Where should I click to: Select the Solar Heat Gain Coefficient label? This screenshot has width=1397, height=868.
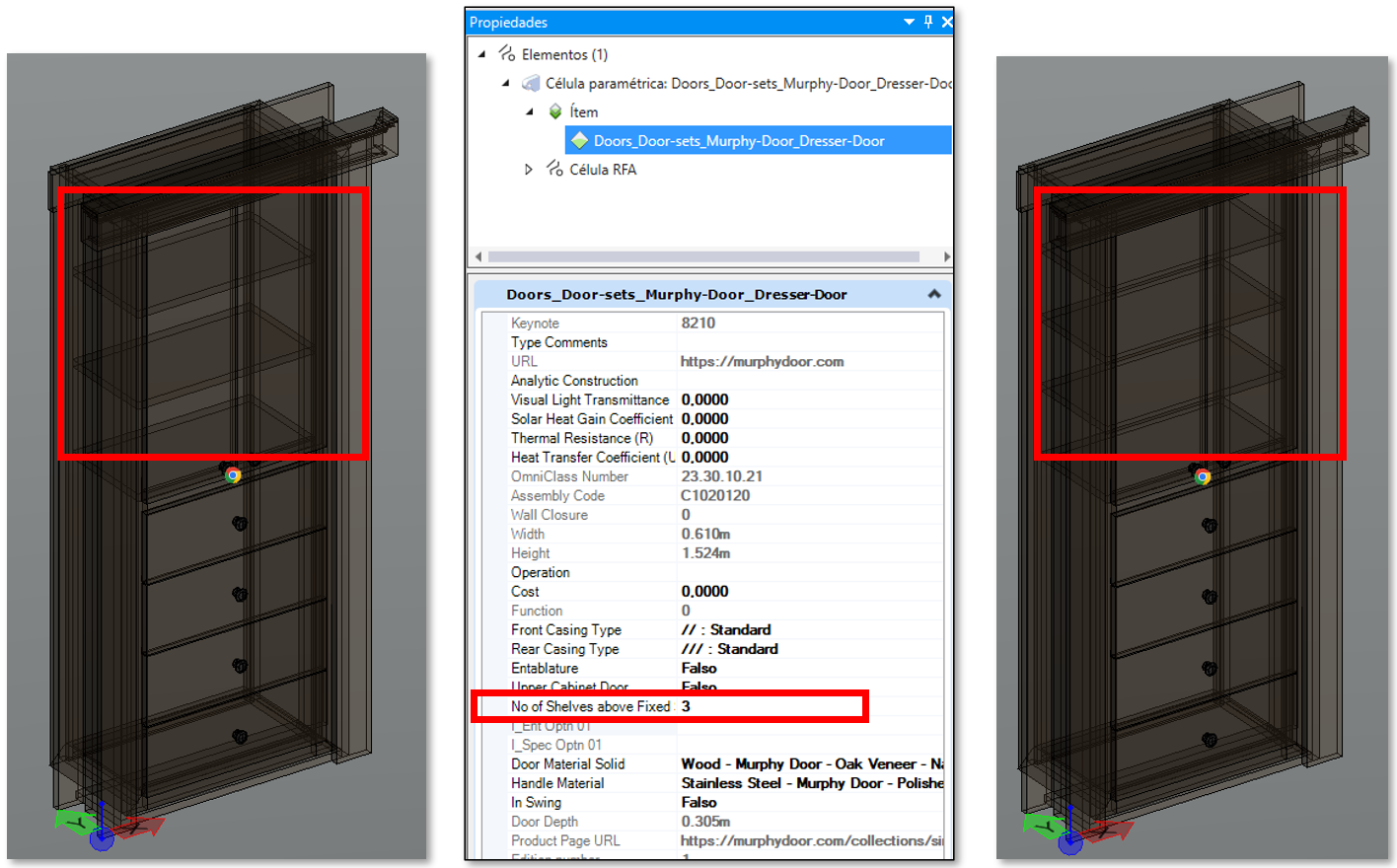pyautogui.click(x=592, y=419)
